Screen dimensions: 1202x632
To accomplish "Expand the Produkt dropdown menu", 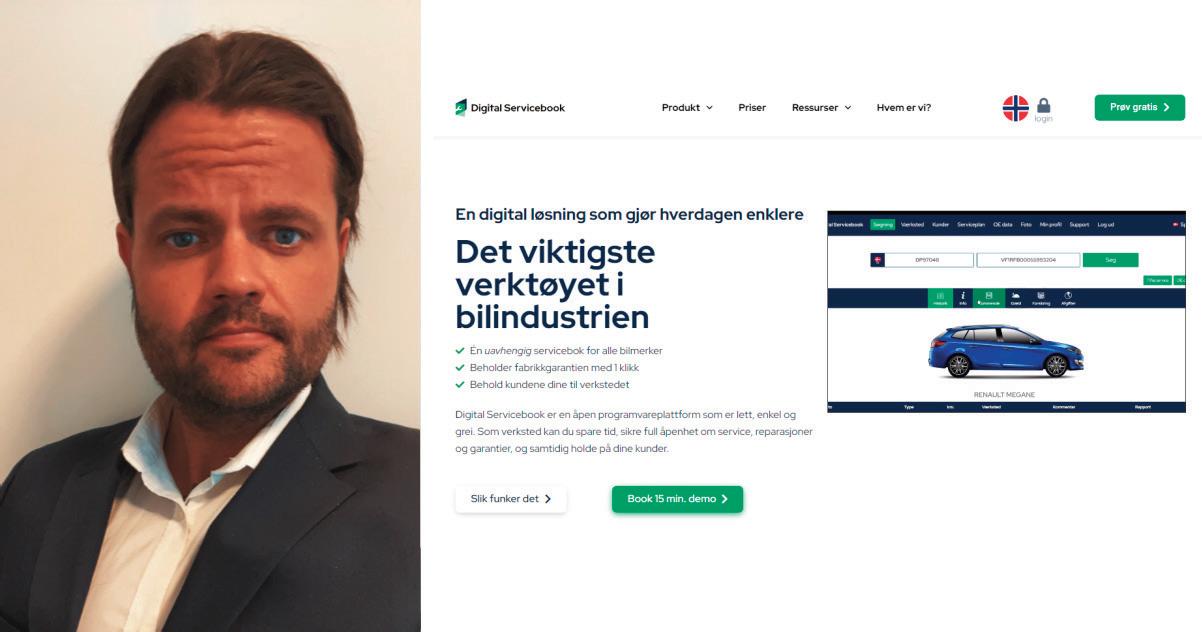I will click(687, 108).
